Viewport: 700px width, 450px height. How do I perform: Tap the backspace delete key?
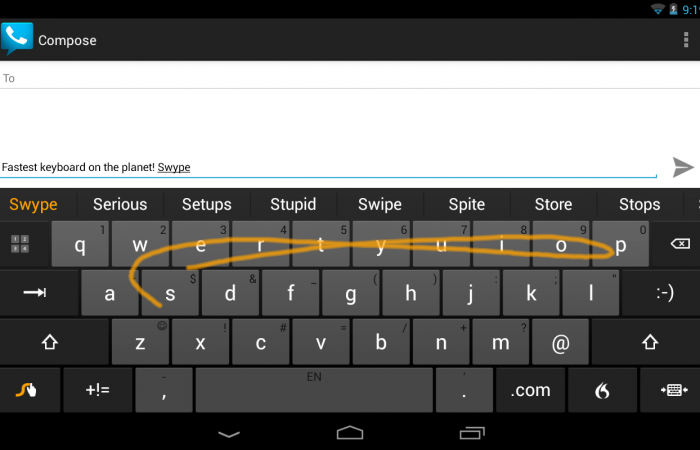coord(678,244)
